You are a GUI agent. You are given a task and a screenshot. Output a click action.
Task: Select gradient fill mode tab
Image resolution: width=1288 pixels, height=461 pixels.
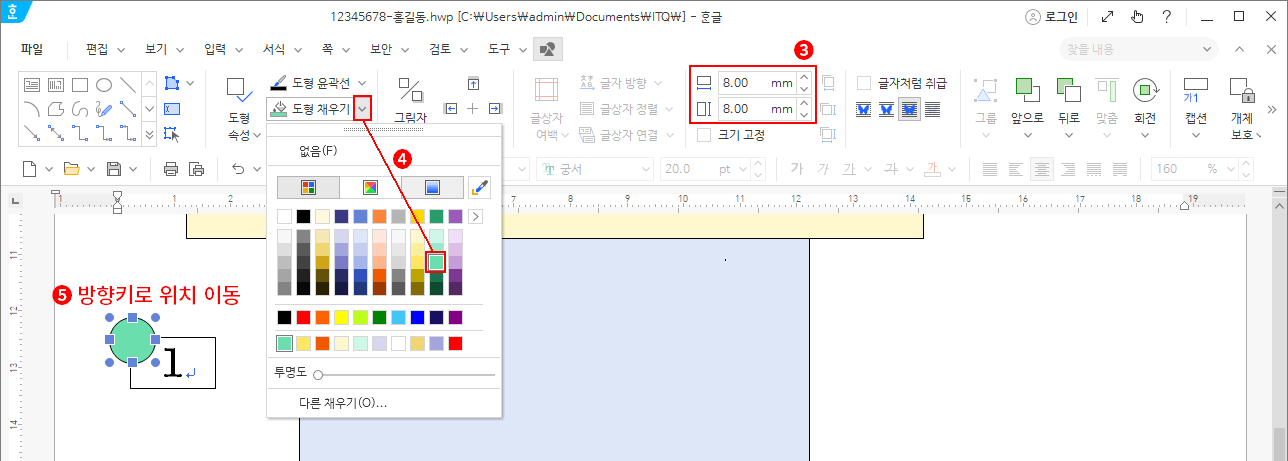pos(432,187)
